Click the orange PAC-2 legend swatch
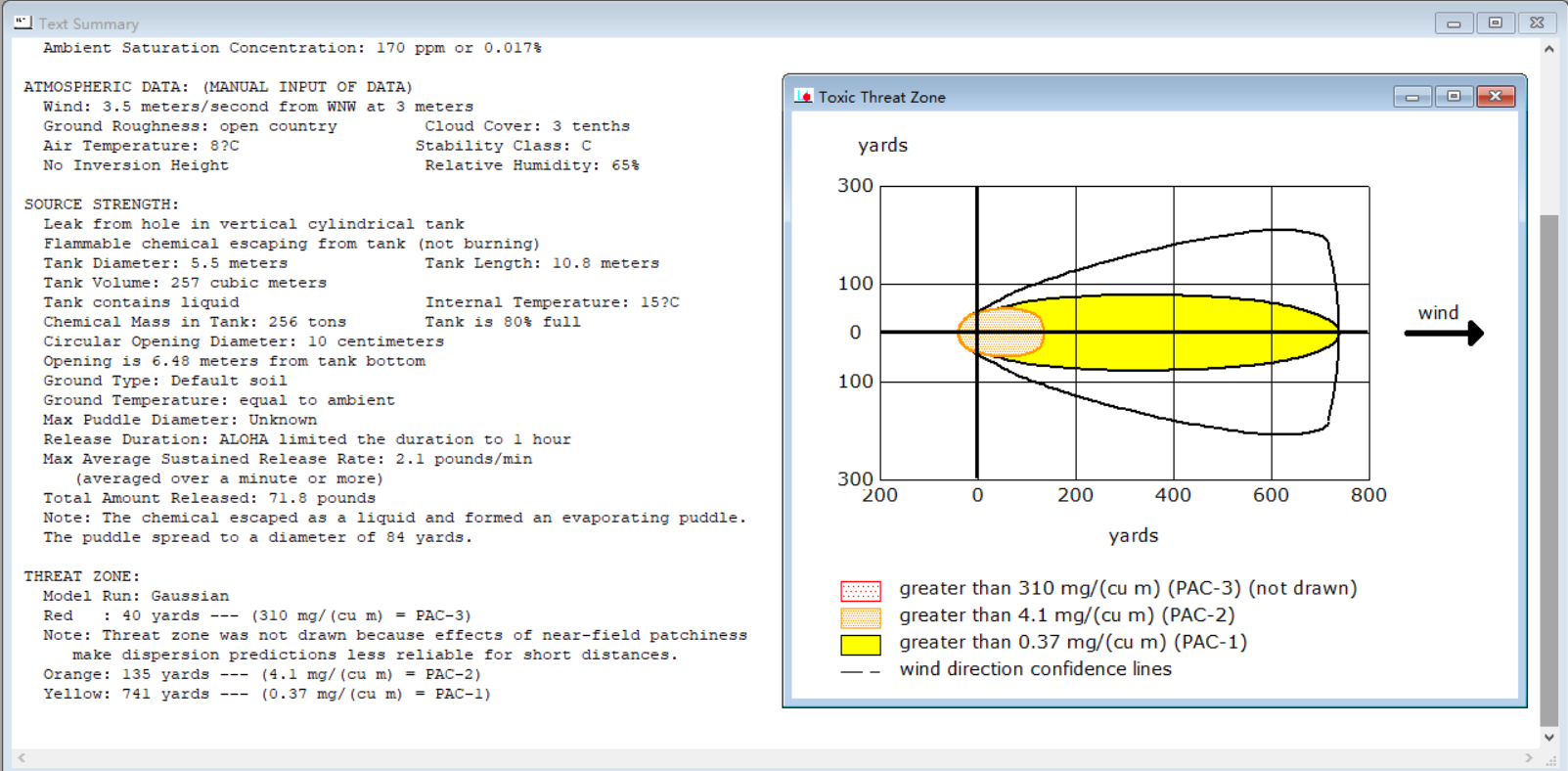 click(x=861, y=617)
